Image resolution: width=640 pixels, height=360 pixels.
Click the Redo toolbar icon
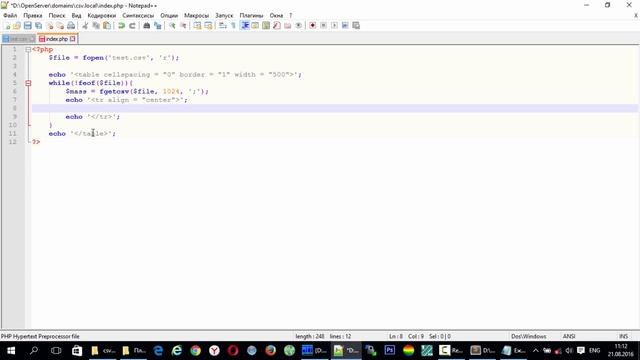click(x=132, y=26)
